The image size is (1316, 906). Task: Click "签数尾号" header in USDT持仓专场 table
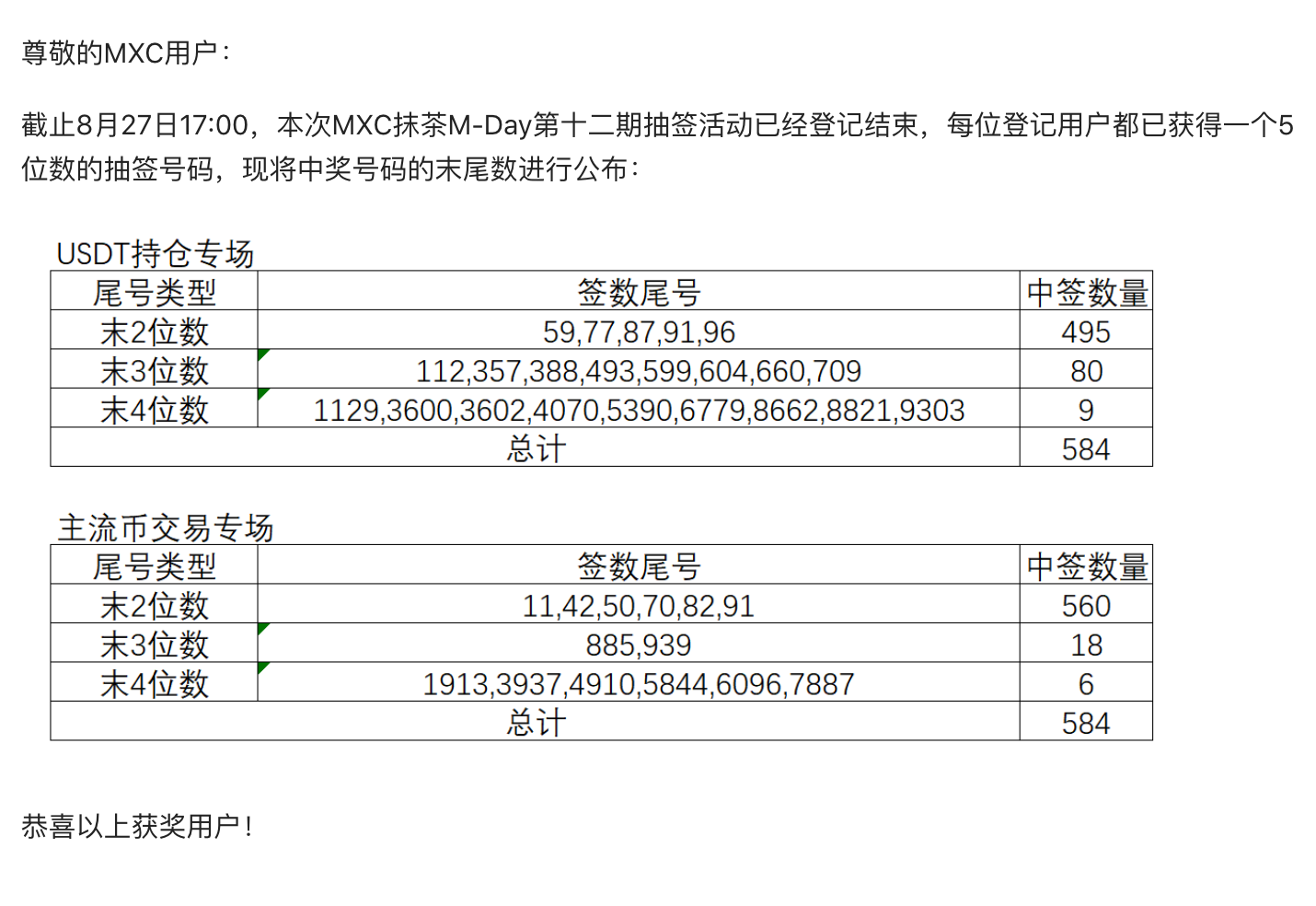coord(639,293)
